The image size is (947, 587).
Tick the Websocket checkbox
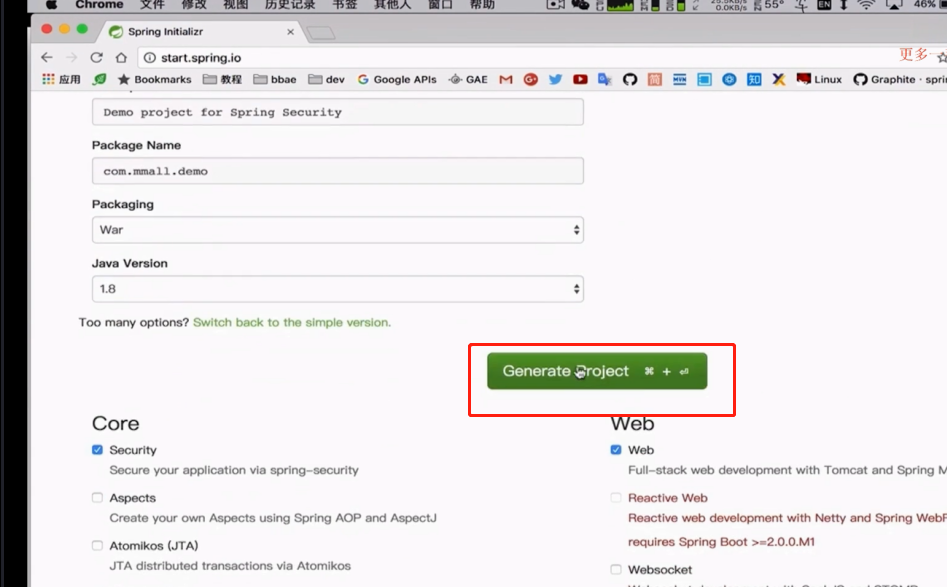coord(615,569)
